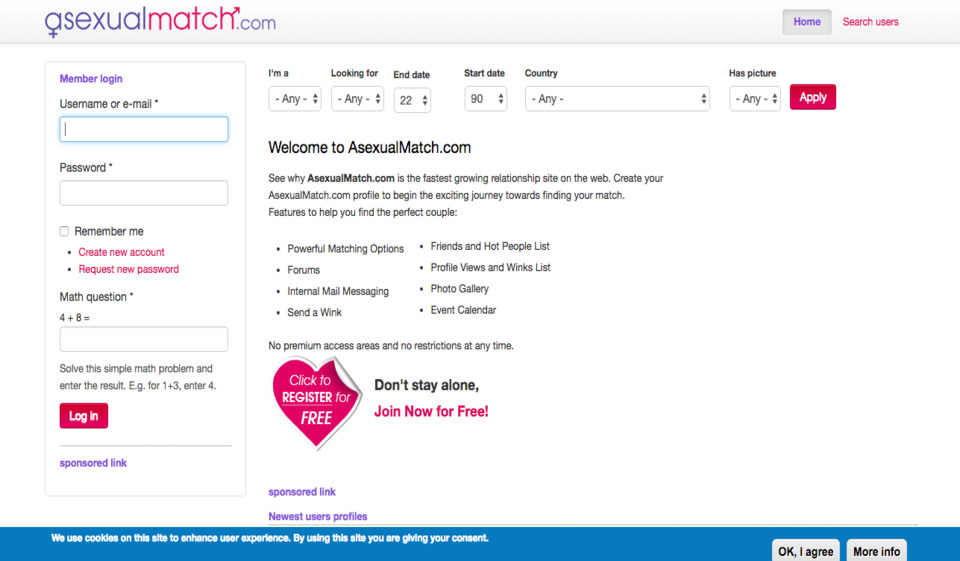The width and height of the screenshot is (960, 561).
Task: Expand the Country selection dropdown
Action: click(x=617, y=99)
